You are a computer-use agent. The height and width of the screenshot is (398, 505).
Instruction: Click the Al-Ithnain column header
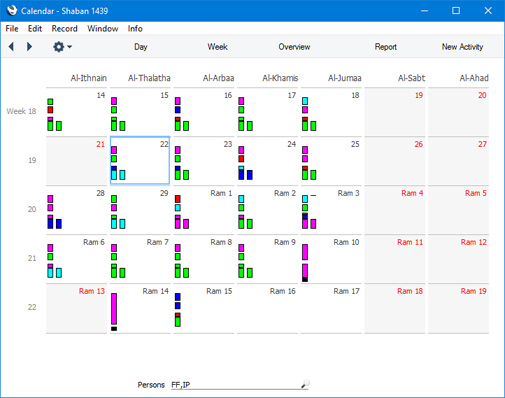coord(89,78)
